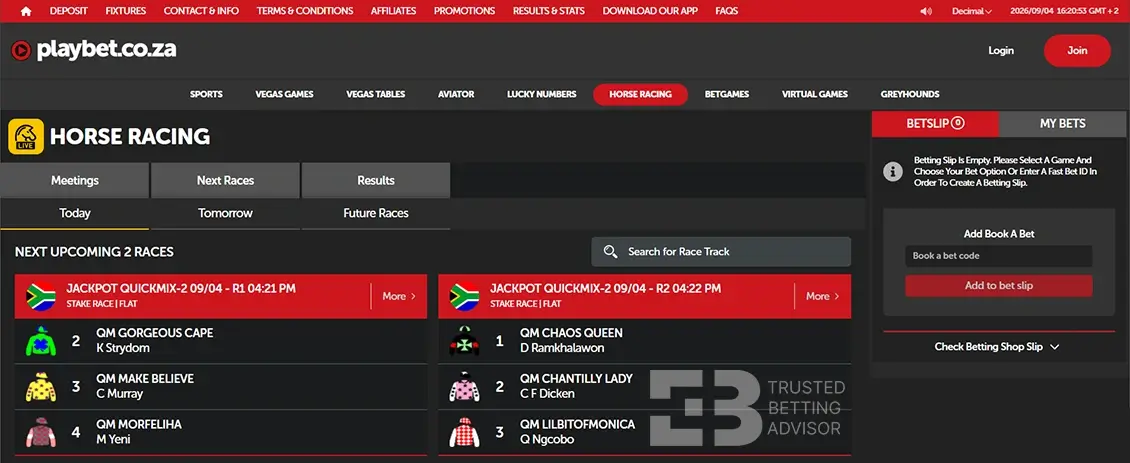Go to the home icon in top bar
This screenshot has width=1130, height=463.
(26, 11)
